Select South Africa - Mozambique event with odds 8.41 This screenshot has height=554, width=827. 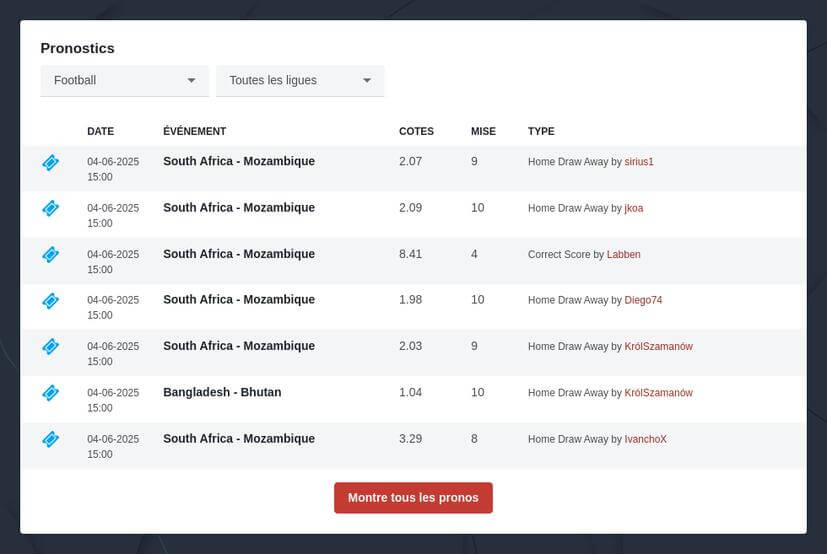pyautogui.click(x=239, y=254)
